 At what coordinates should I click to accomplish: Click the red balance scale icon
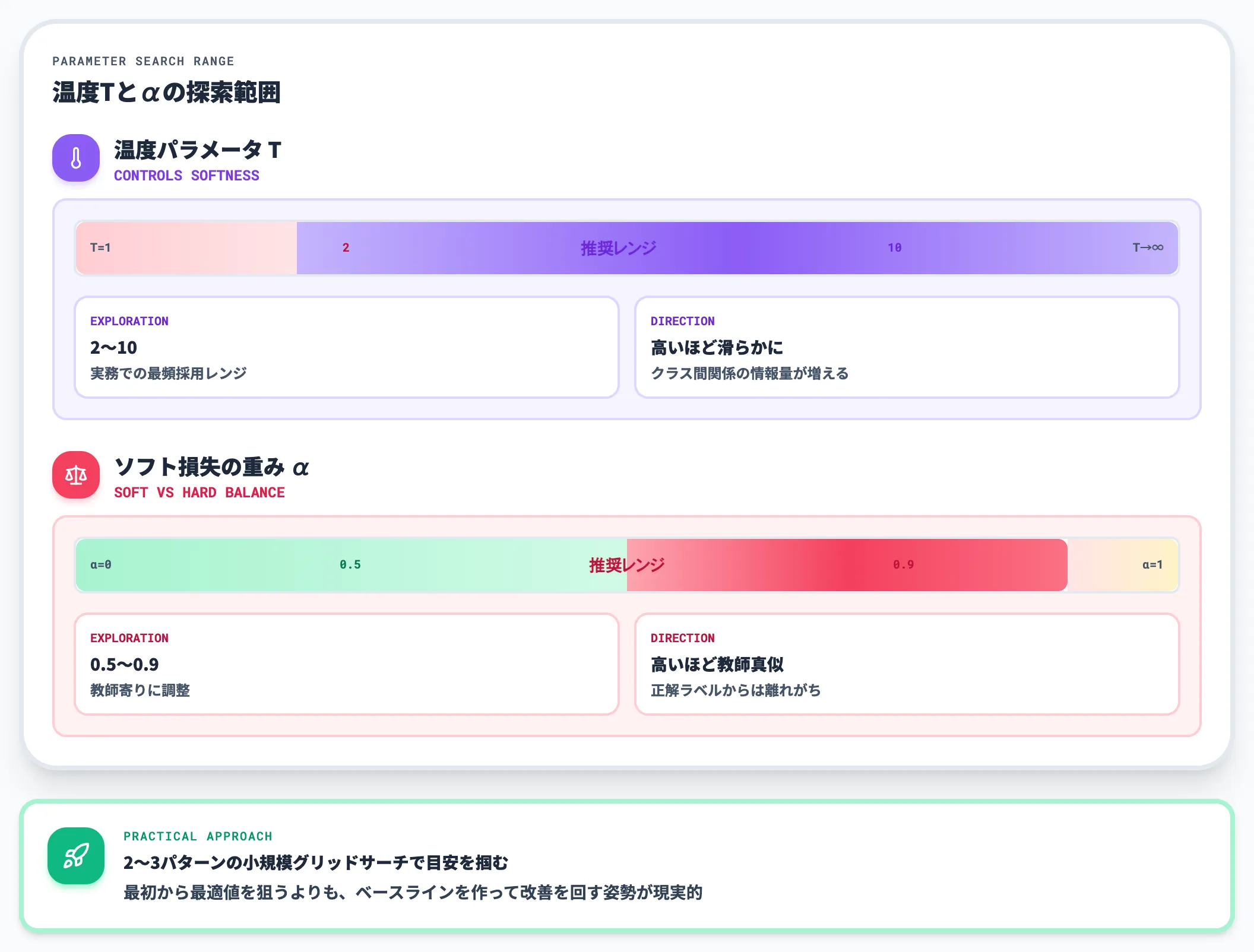pos(76,475)
